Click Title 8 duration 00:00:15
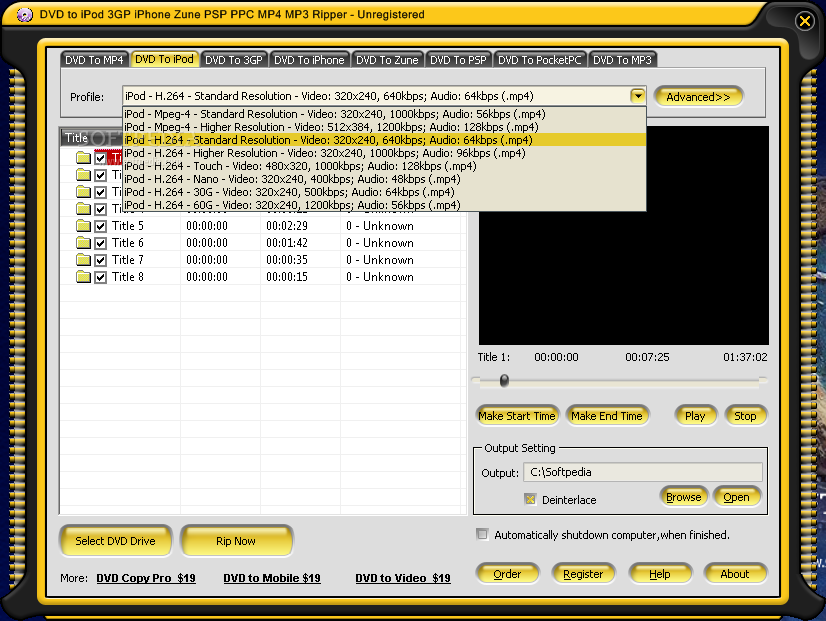 point(287,277)
